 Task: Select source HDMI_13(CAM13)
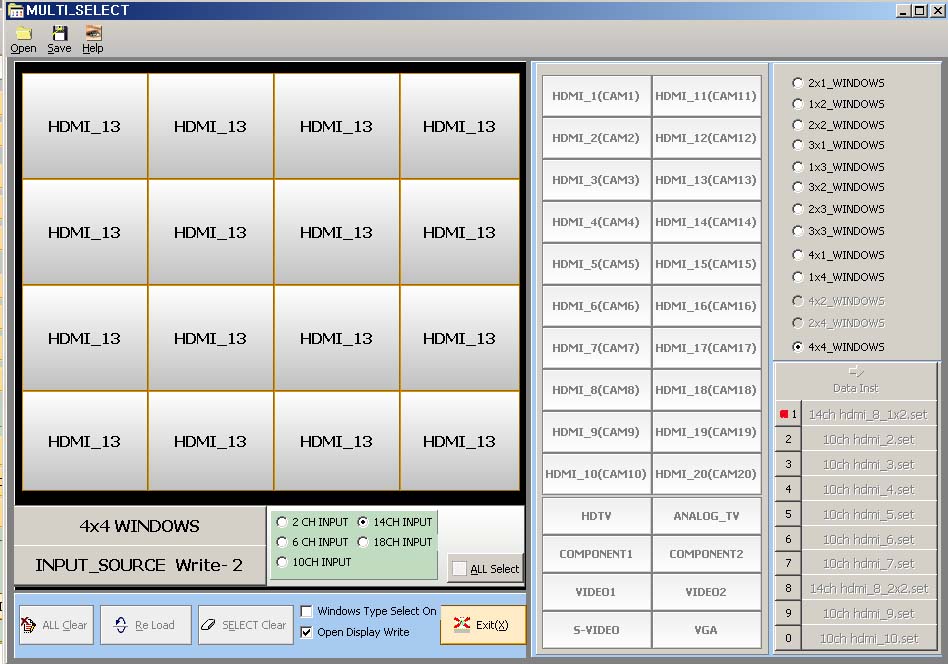tap(706, 180)
